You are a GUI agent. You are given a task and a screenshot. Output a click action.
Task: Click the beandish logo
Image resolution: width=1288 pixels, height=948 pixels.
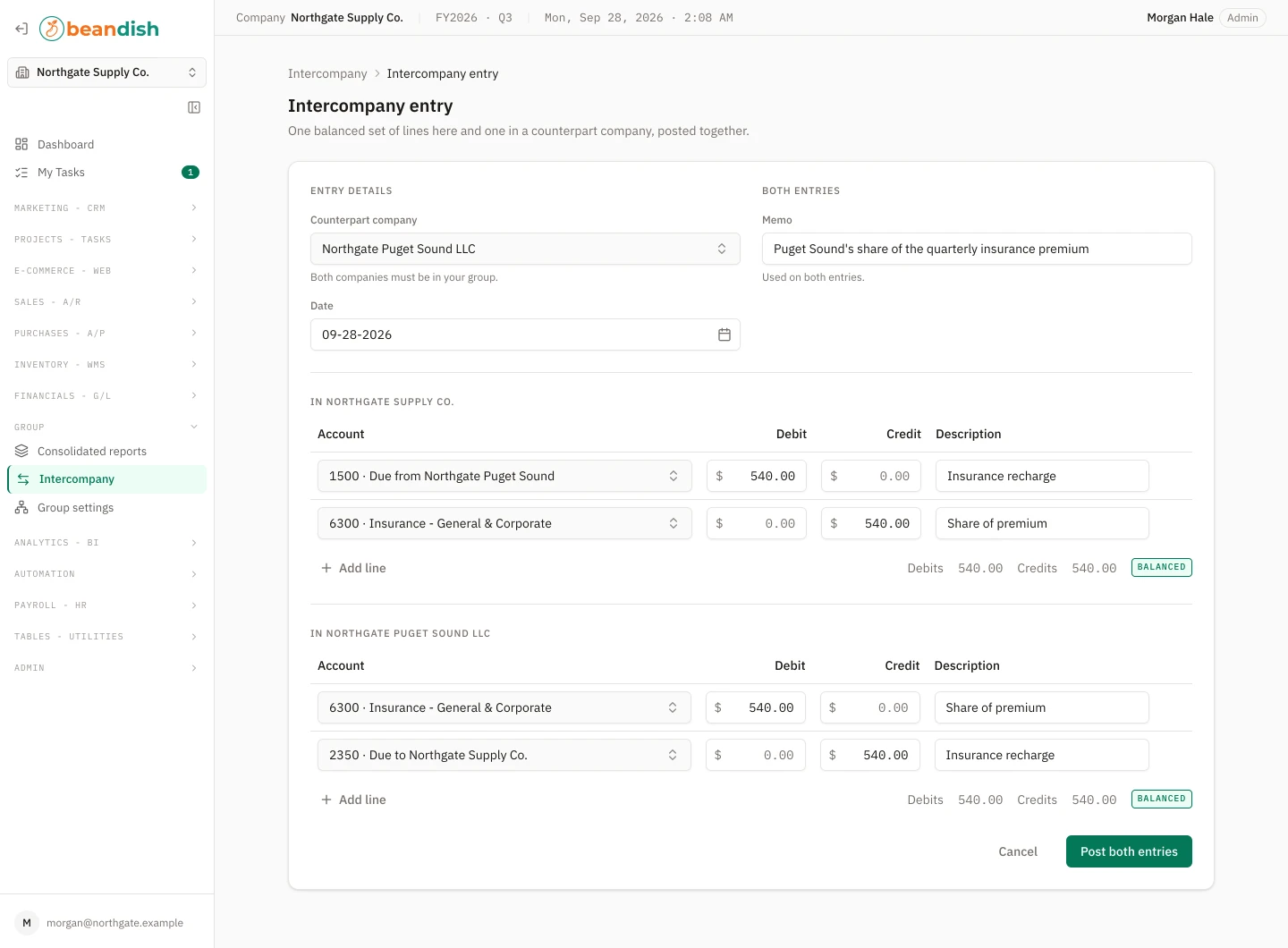(x=99, y=29)
